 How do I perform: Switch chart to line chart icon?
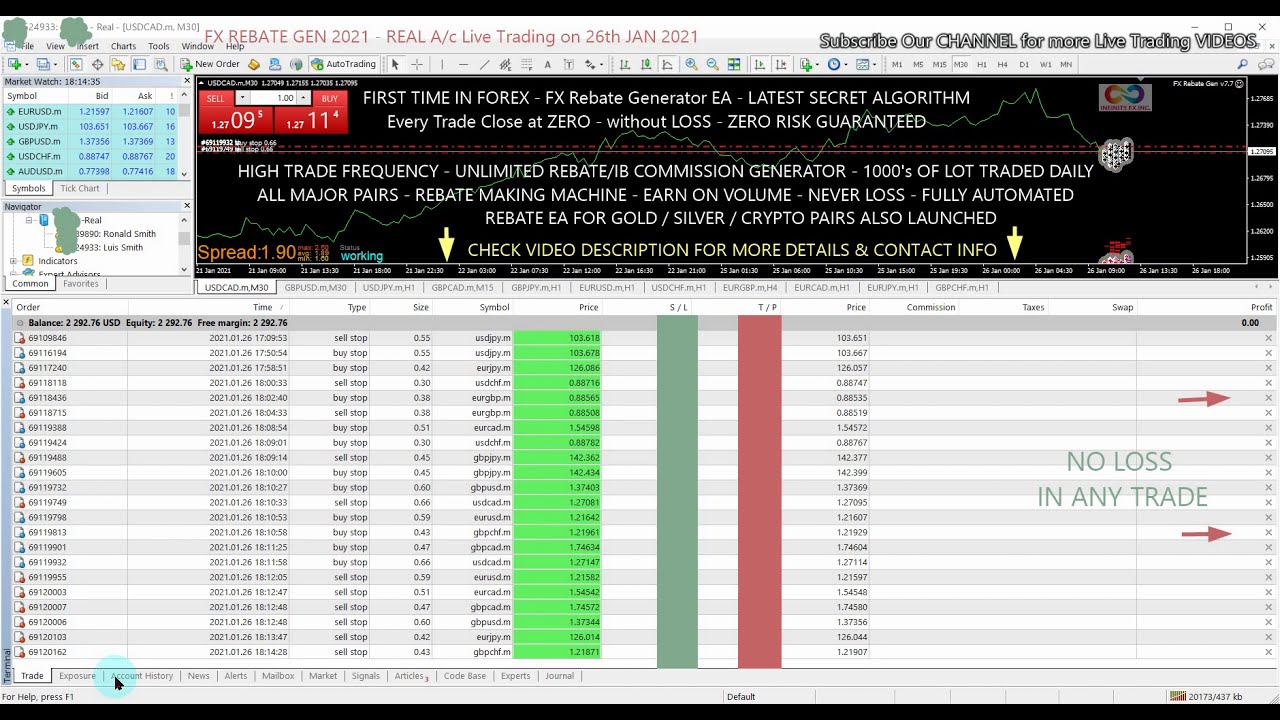[666, 64]
